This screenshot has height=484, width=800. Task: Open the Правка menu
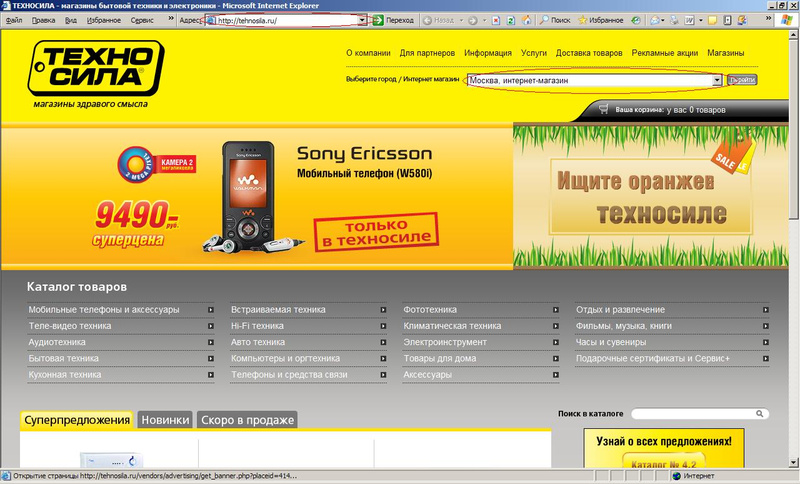point(43,20)
